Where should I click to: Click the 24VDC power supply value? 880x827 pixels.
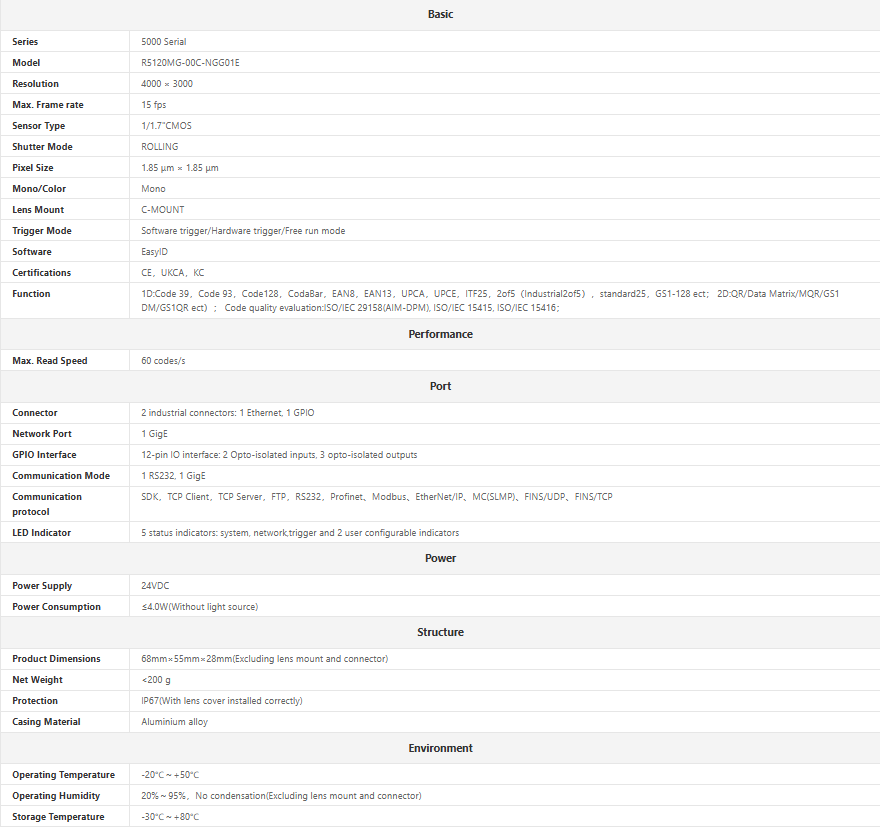click(156, 586)
